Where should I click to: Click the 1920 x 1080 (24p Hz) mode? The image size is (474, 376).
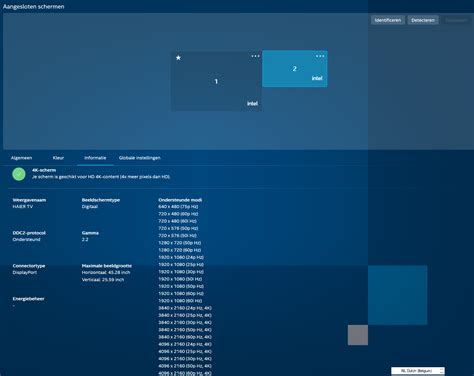point(181,257)
